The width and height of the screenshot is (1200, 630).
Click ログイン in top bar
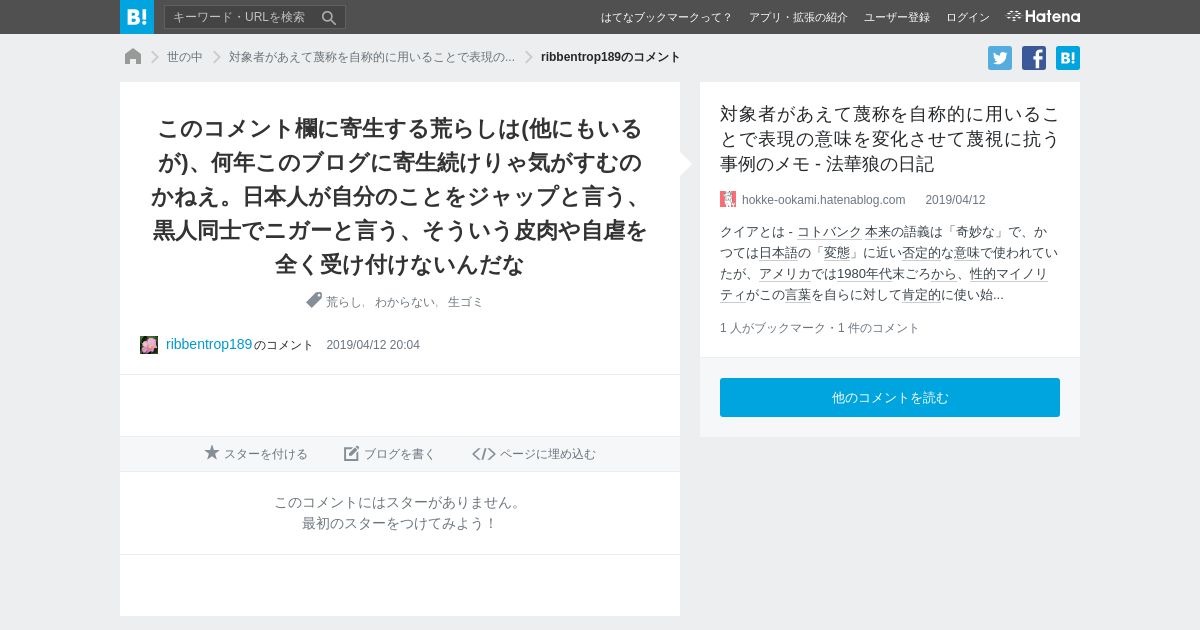968,17
